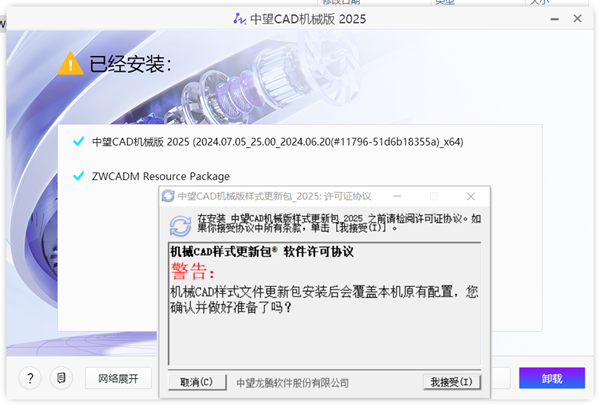Open the document log icon button

[x=61, y=378]
